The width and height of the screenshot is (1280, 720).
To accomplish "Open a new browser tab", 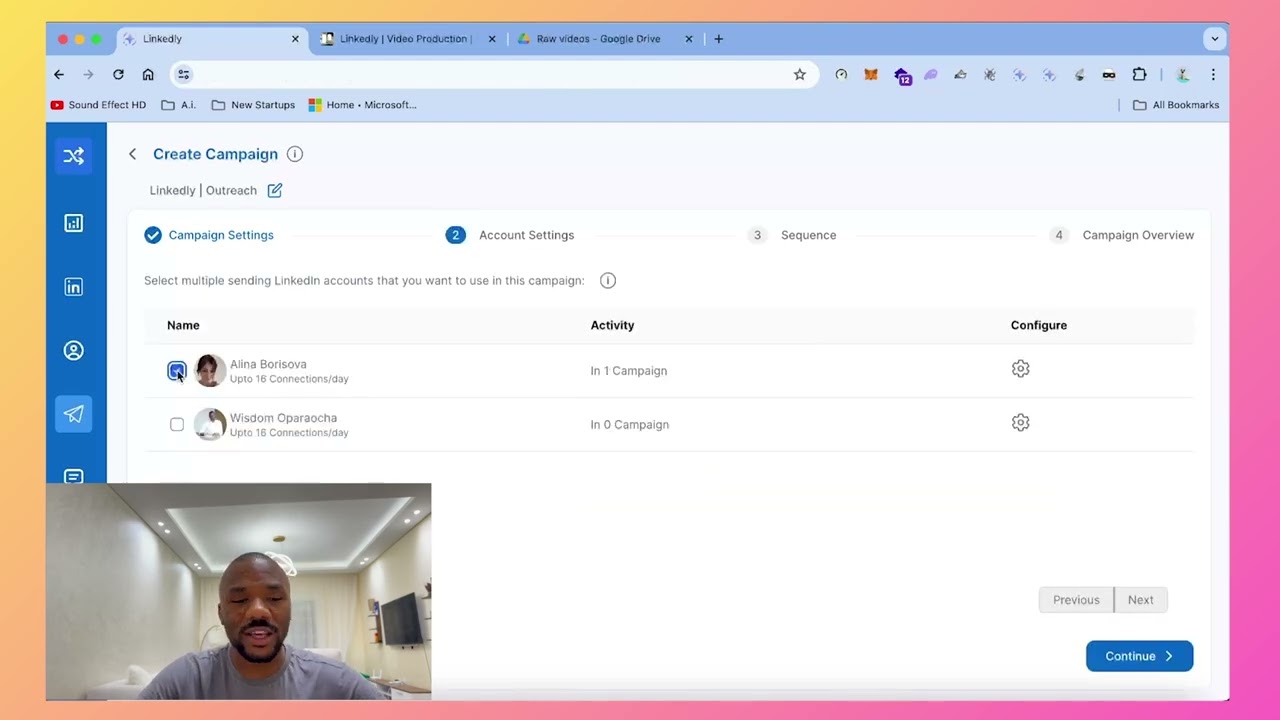I will [719, 39].
